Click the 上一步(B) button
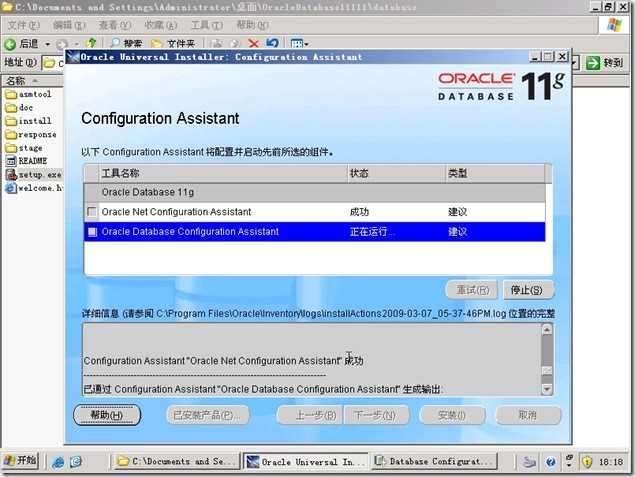The height and width of the screenshot is (477, 635). tap(310, 415)
